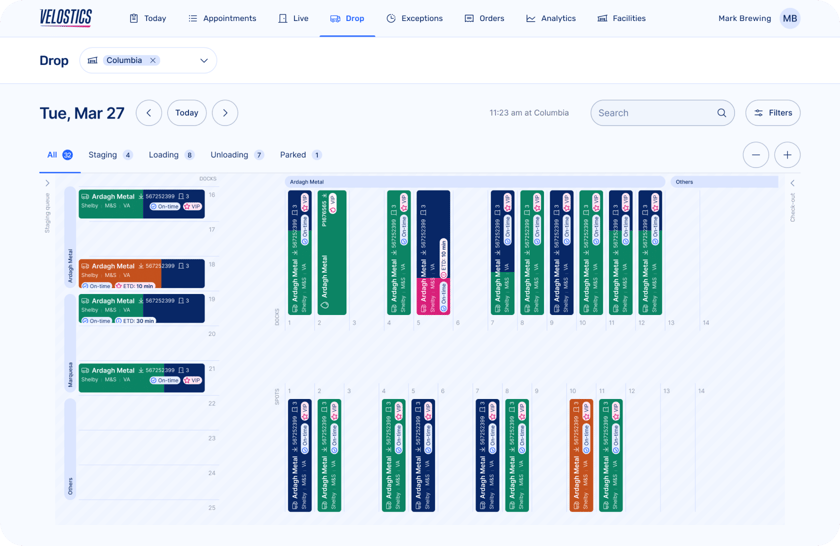Click the Others staging section label
The width and height of the screenshot is (840, 546).
pyautogui.click(x=70, y=449)
